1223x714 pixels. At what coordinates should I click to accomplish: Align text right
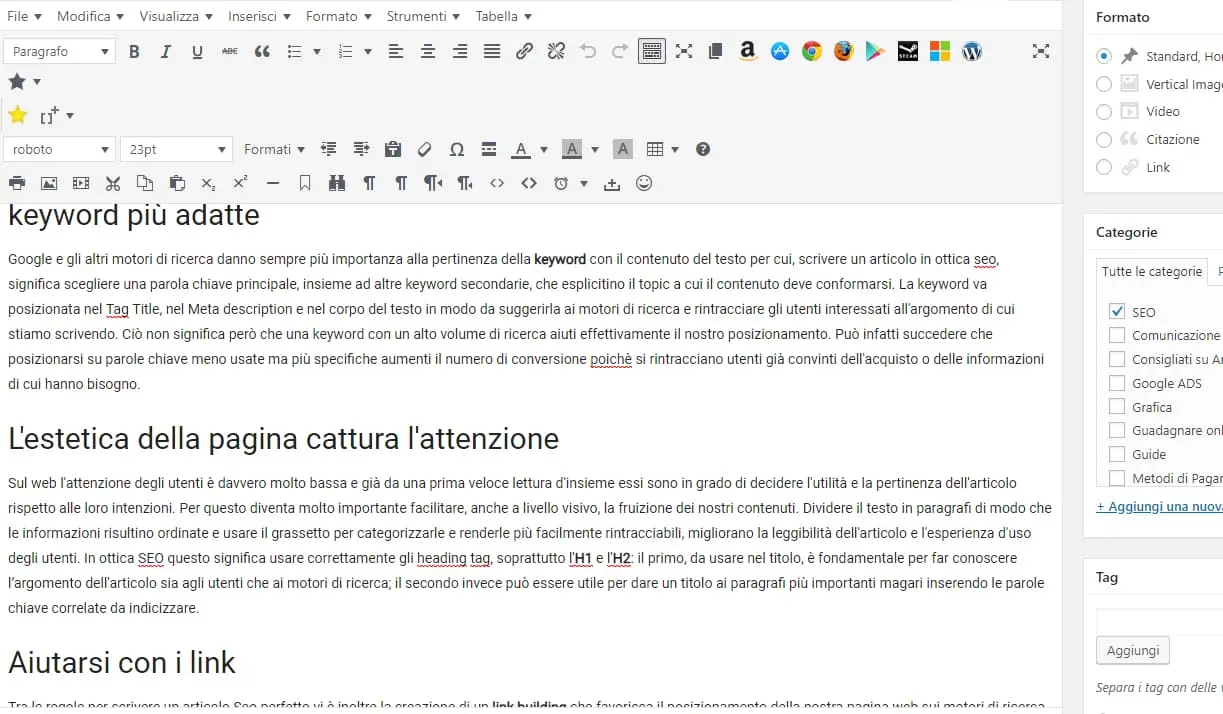click(x=460, y=51)
